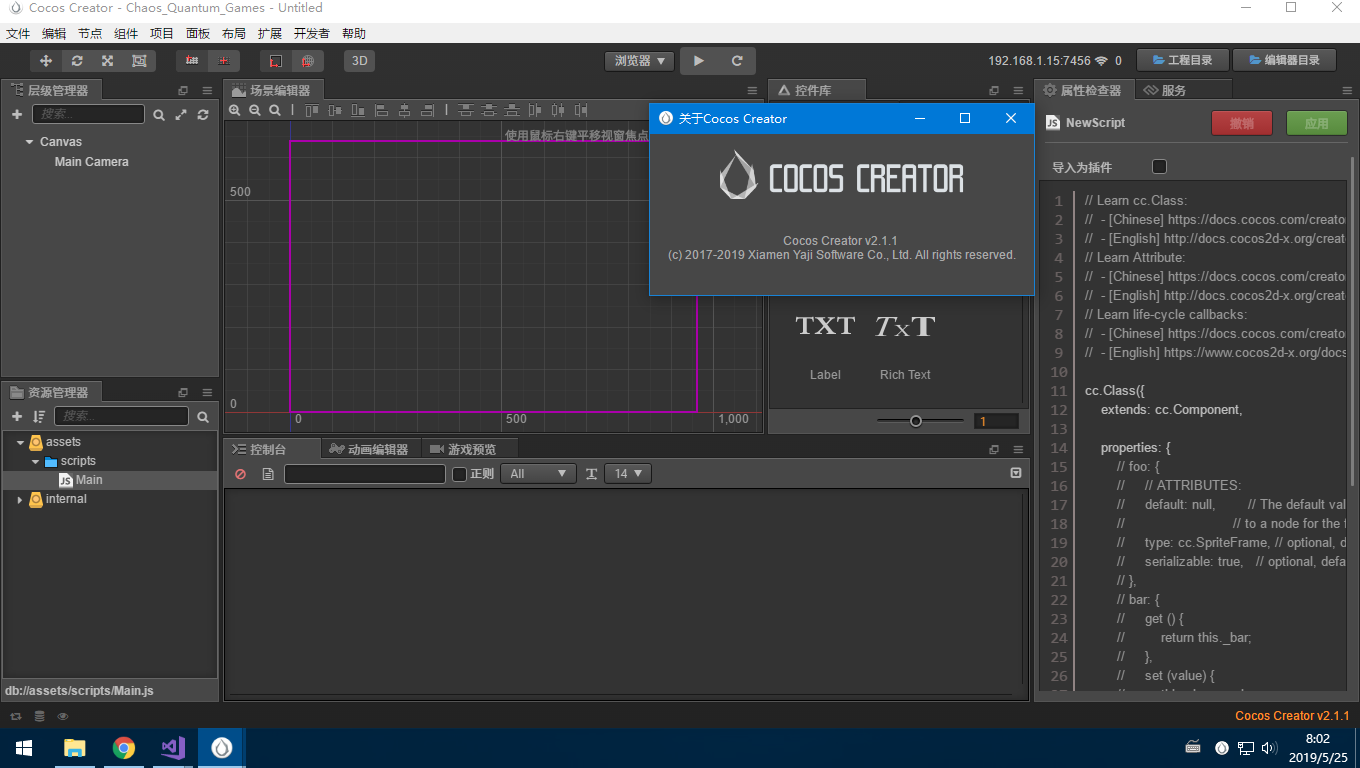The image size is (1360, 768).
Task: Start game preview with play button
Action: point(699,61)
